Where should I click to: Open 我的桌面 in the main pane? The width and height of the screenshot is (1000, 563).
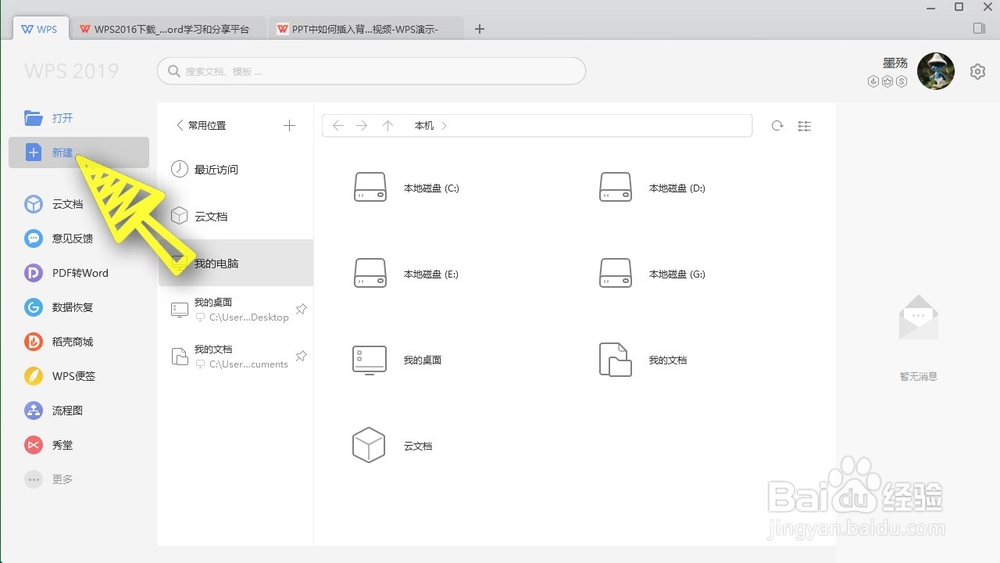[x=397, y=360]
